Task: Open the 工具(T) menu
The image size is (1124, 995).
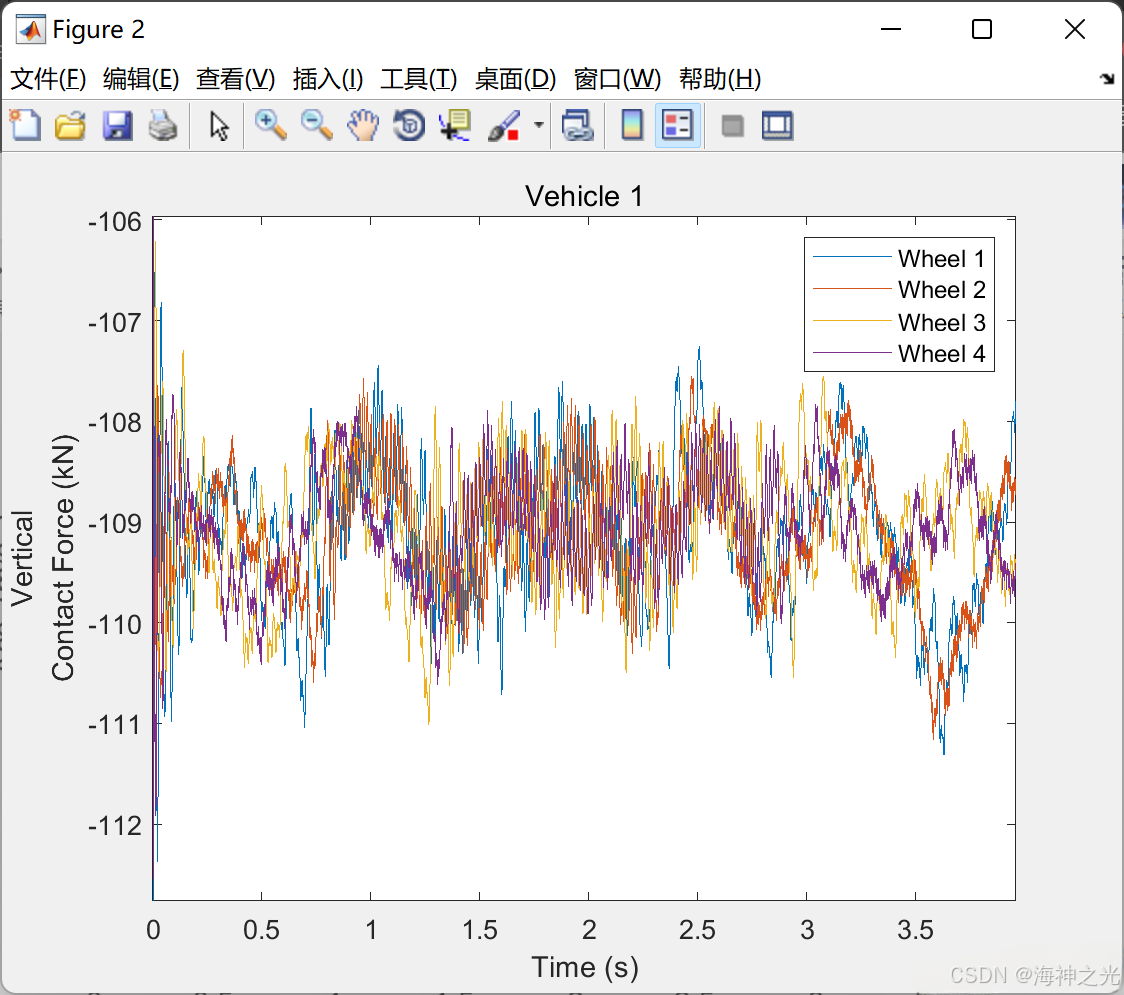Action: click(418, 79)
